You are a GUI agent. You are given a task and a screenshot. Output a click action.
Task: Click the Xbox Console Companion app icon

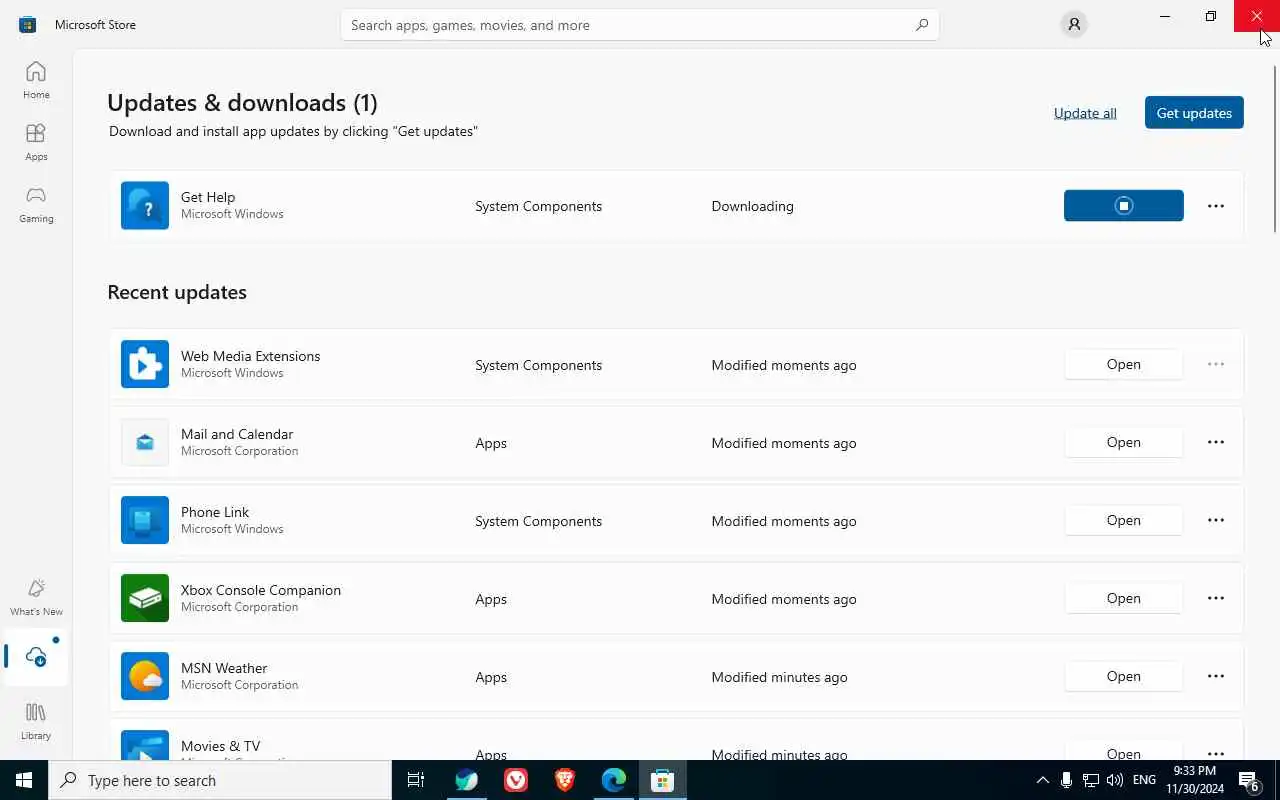pyautogui.click(x=145, y=598)
